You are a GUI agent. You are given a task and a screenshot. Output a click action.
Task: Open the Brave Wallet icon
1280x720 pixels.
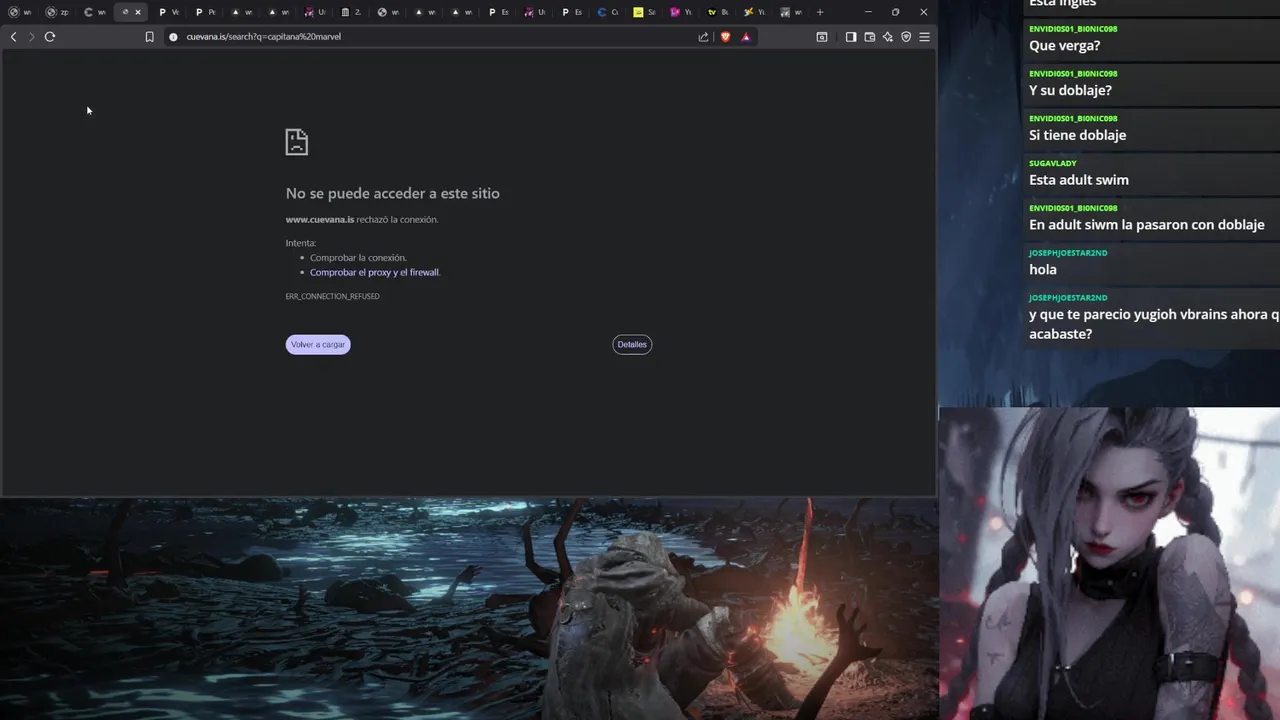point(870,37)
